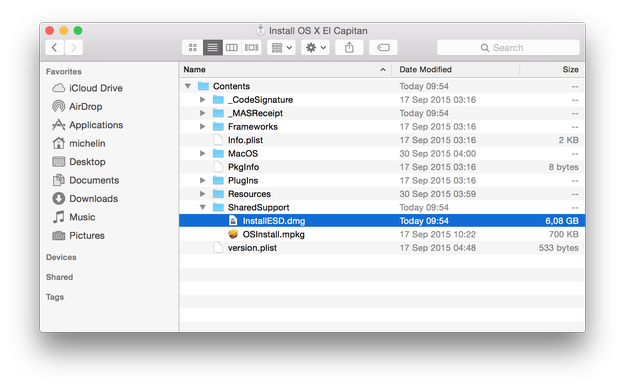
Task: Select the PlugIns folder icon
Action: click(218, 181)
